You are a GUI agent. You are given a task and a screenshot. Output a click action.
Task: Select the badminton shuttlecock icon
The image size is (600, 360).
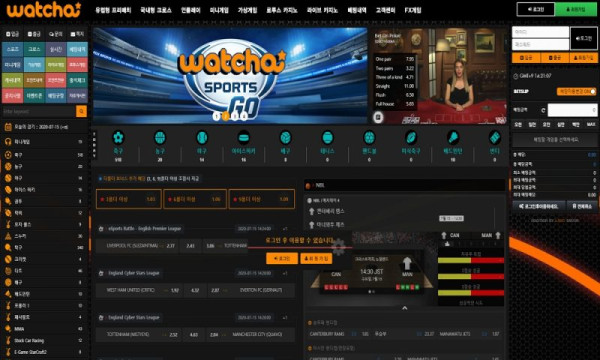pos(453,137)
